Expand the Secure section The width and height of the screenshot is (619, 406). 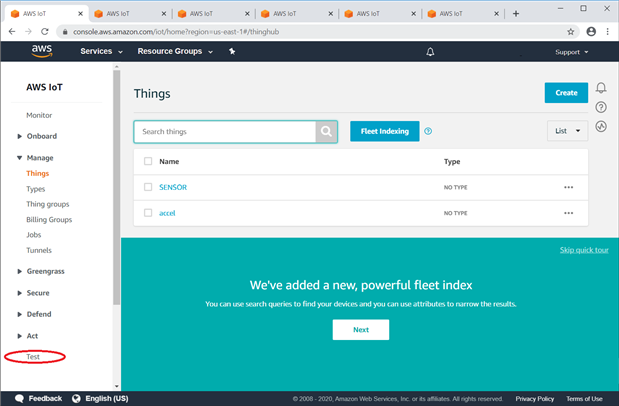coord(19,293)
